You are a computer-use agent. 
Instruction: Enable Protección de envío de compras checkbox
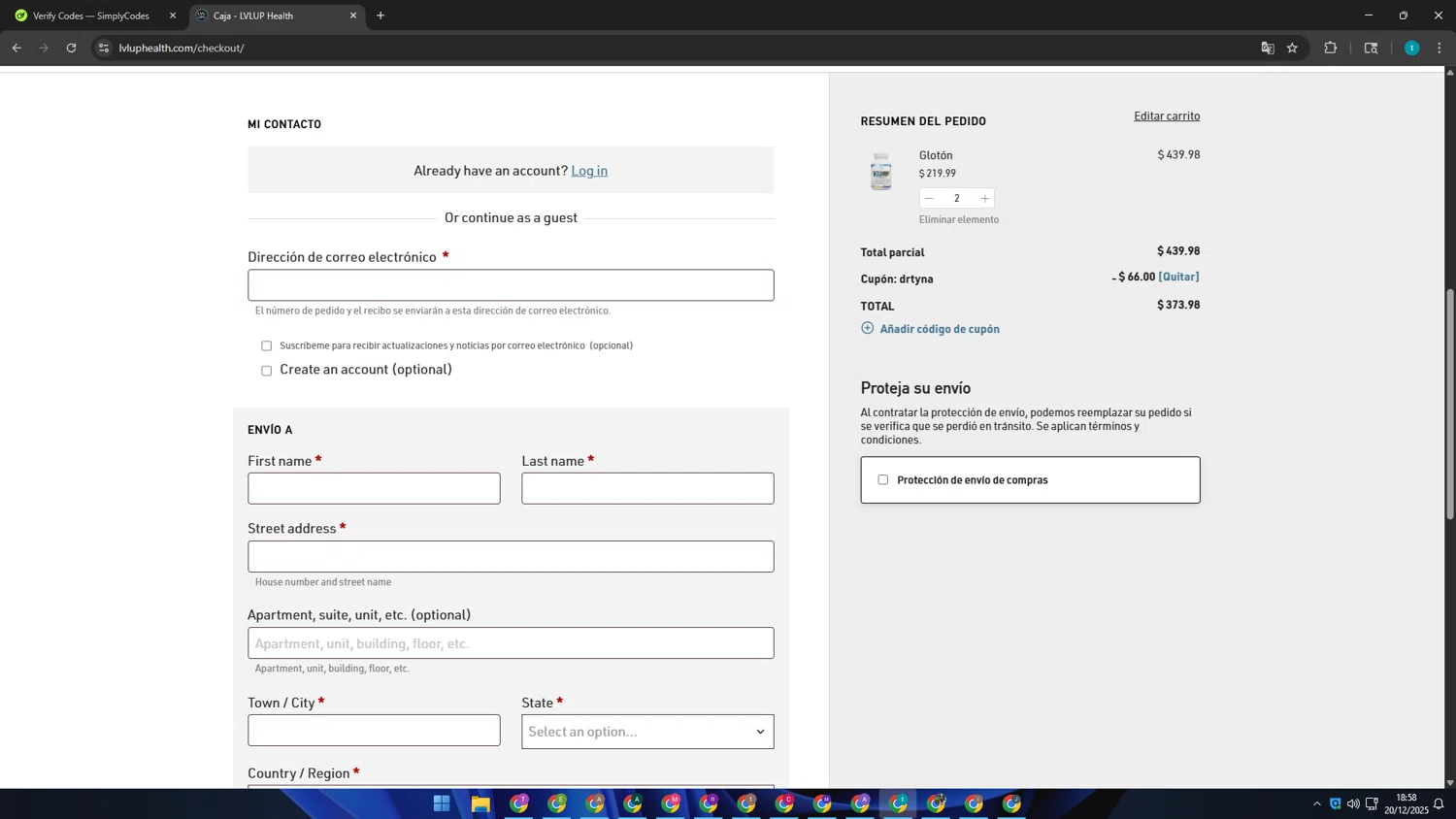click(x=882, y=479)
